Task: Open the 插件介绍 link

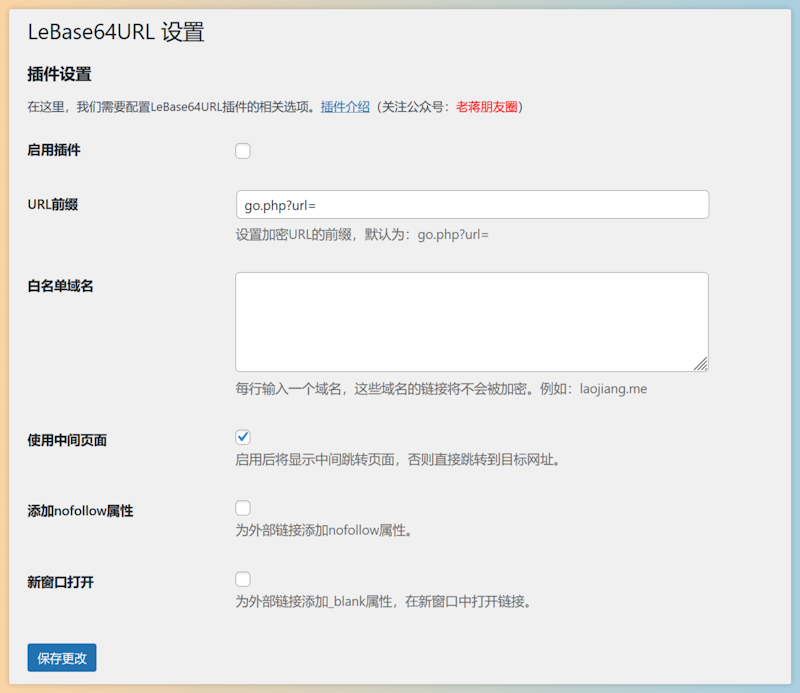Action: (345, 107)
